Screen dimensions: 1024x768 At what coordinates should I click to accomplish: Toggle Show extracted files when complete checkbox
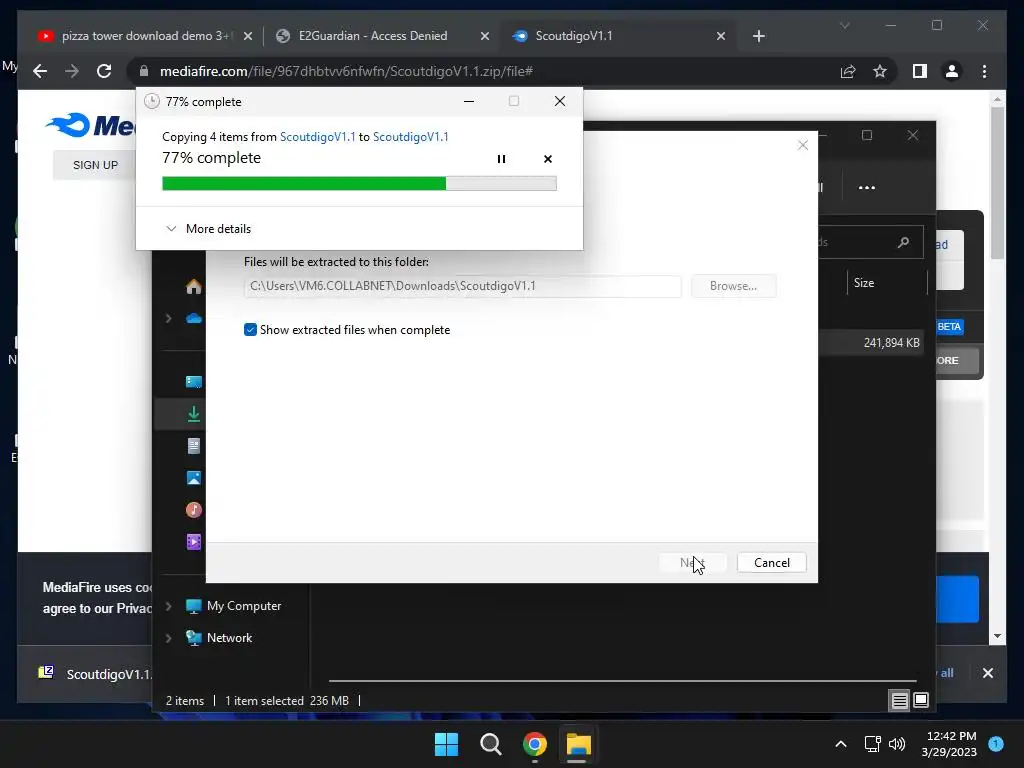point(250,330)
